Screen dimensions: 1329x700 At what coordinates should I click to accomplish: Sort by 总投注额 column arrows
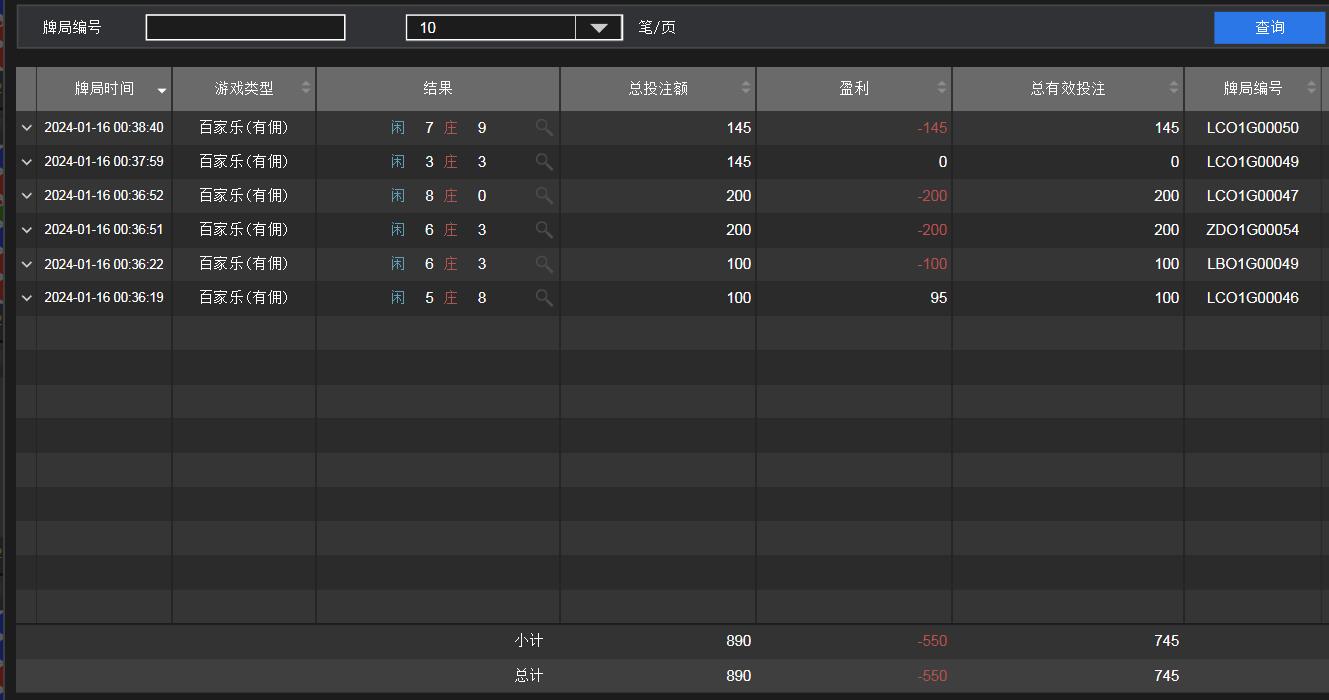(745, 88)
